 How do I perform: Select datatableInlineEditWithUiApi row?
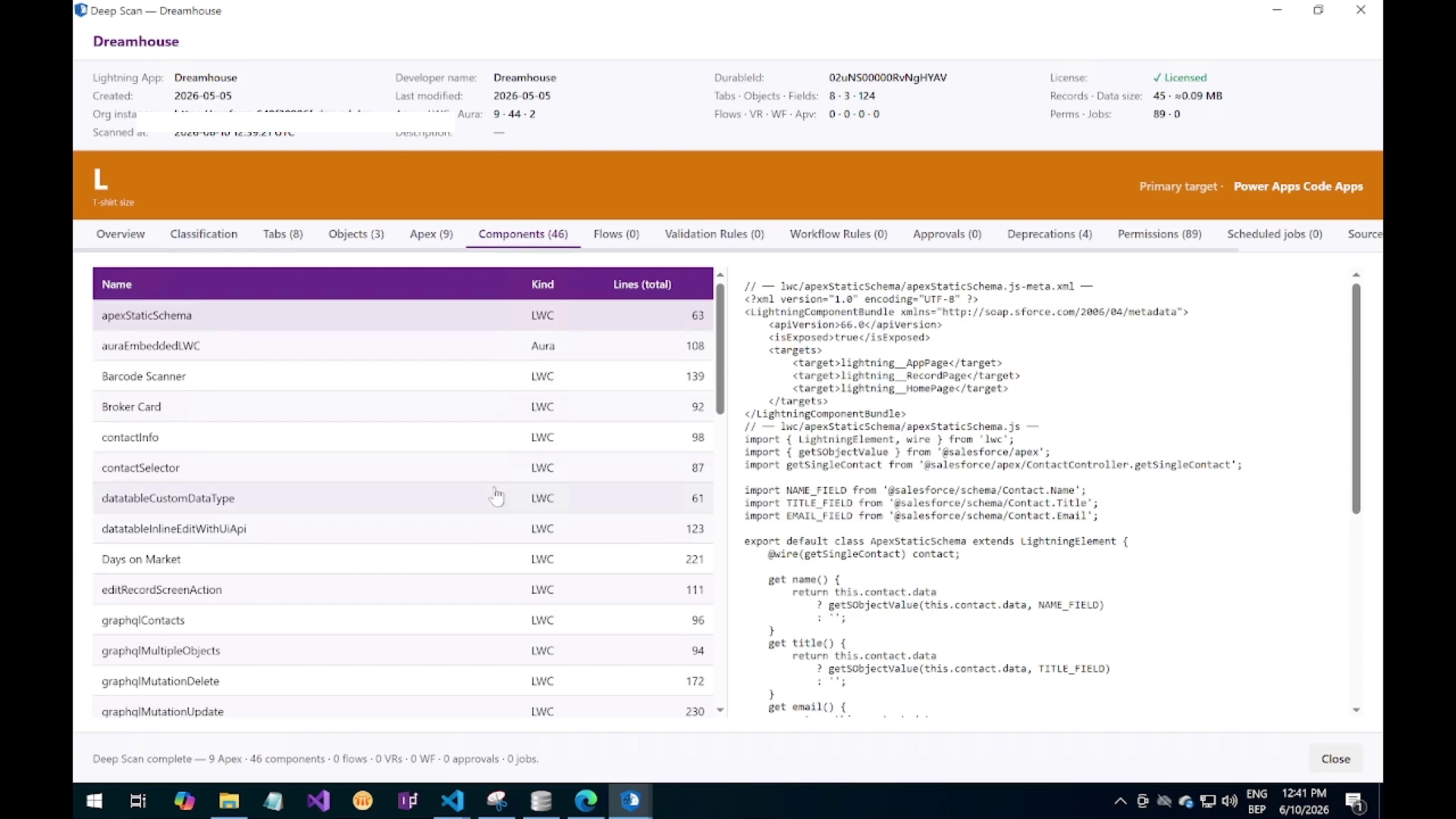coord(403,529)
